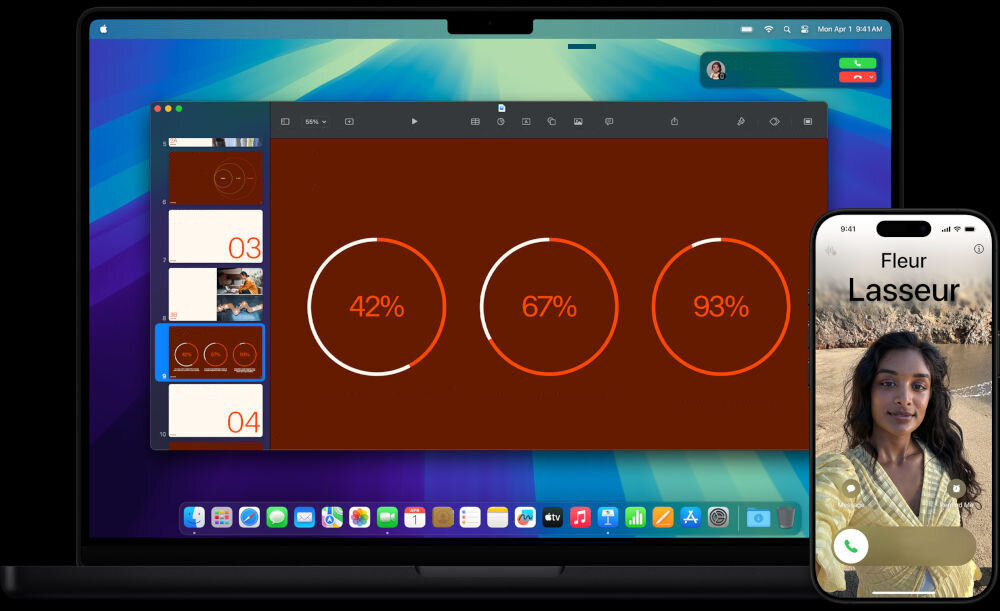This screenshot has height=611, width=1000.
Task: Insert a text box in Keynote
Action: [526, 122]
